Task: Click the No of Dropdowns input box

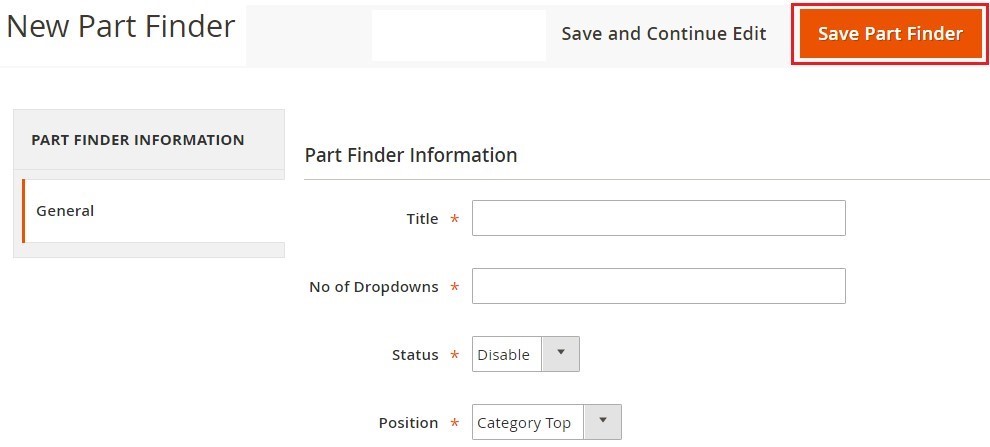Action: coord(658,286)
